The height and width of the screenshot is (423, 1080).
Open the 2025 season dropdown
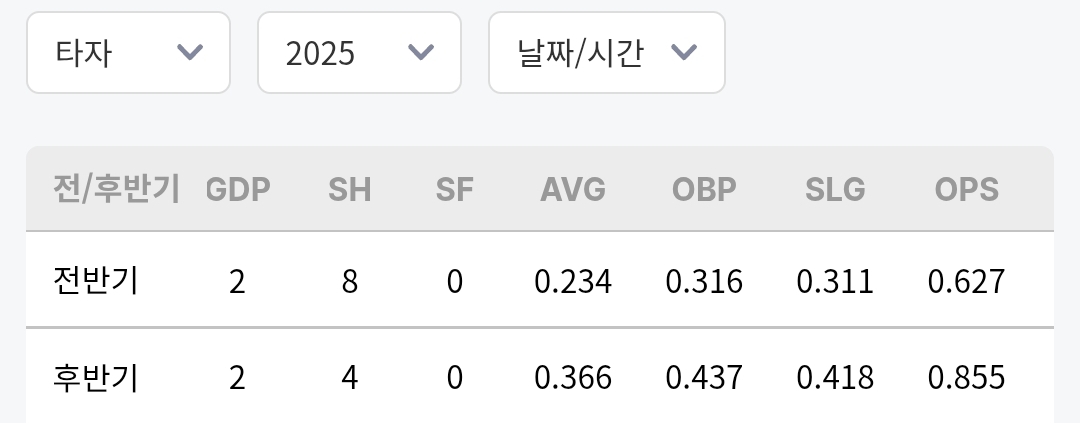coord(359,53)
